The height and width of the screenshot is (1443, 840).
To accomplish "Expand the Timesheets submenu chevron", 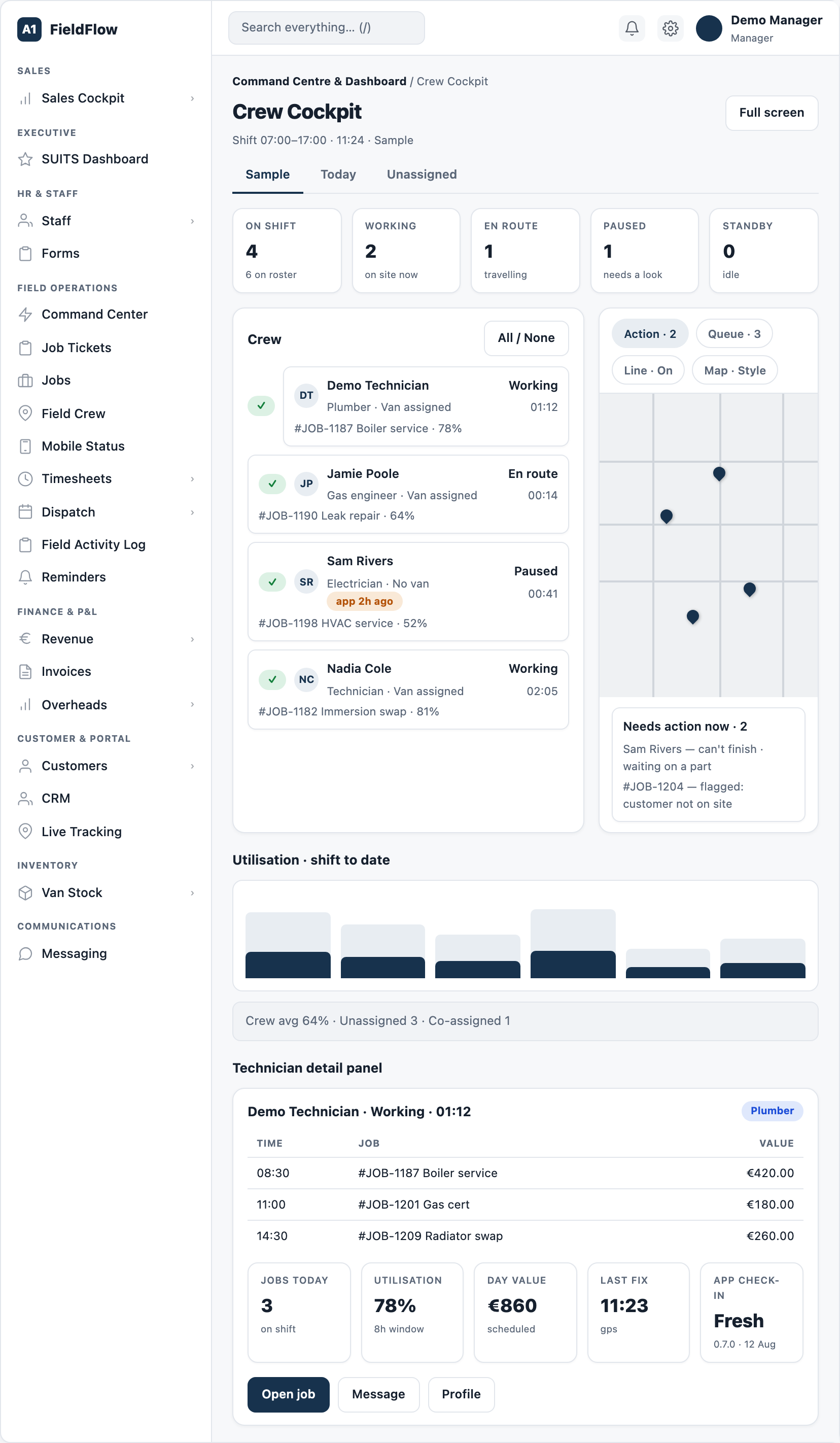I will click(x=192, y=478).
